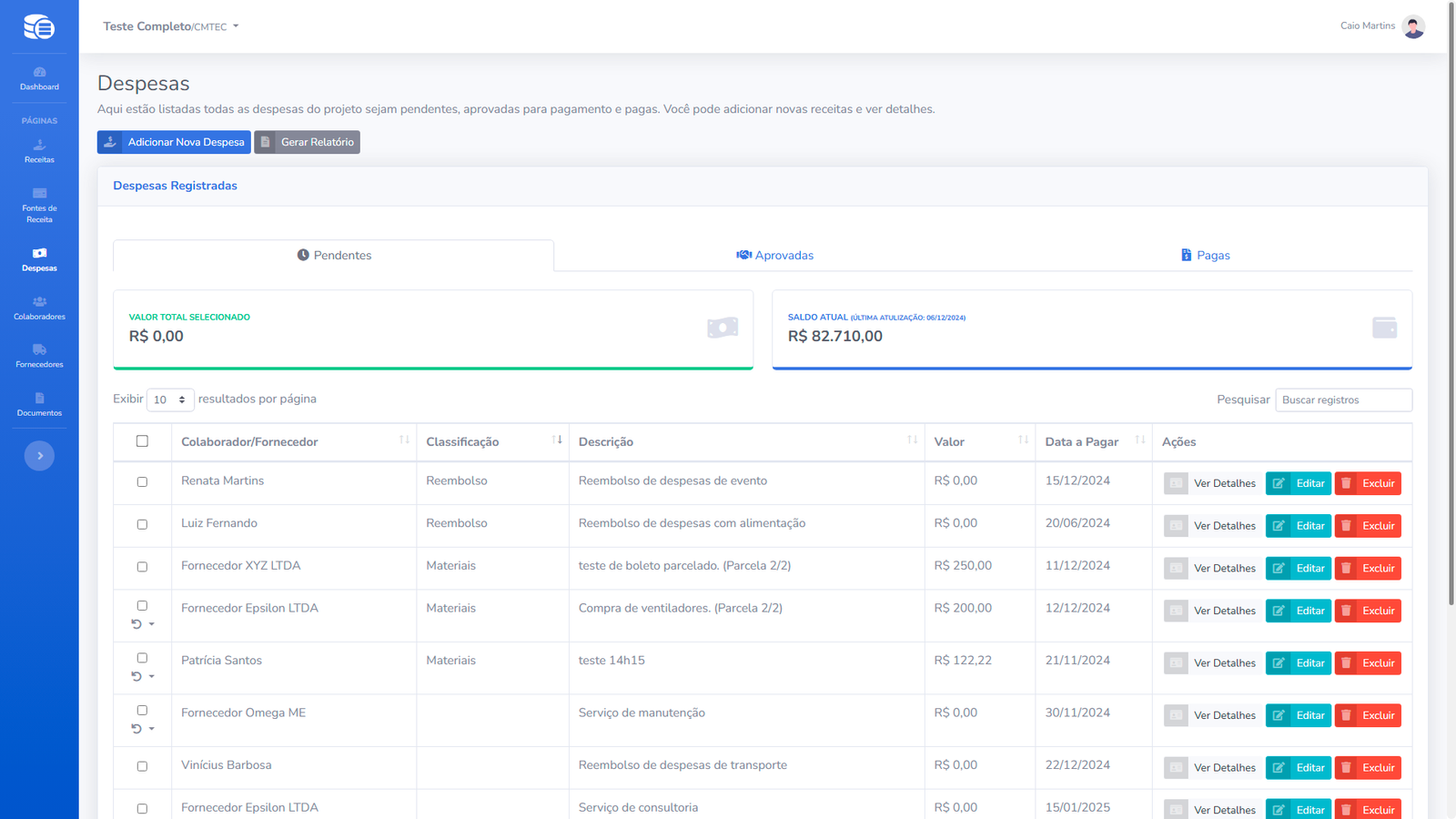This screenshot has width=1456, height=819.
Task: Open Fontes de Receita sidebar page
Action: click(x=39, y=206)
